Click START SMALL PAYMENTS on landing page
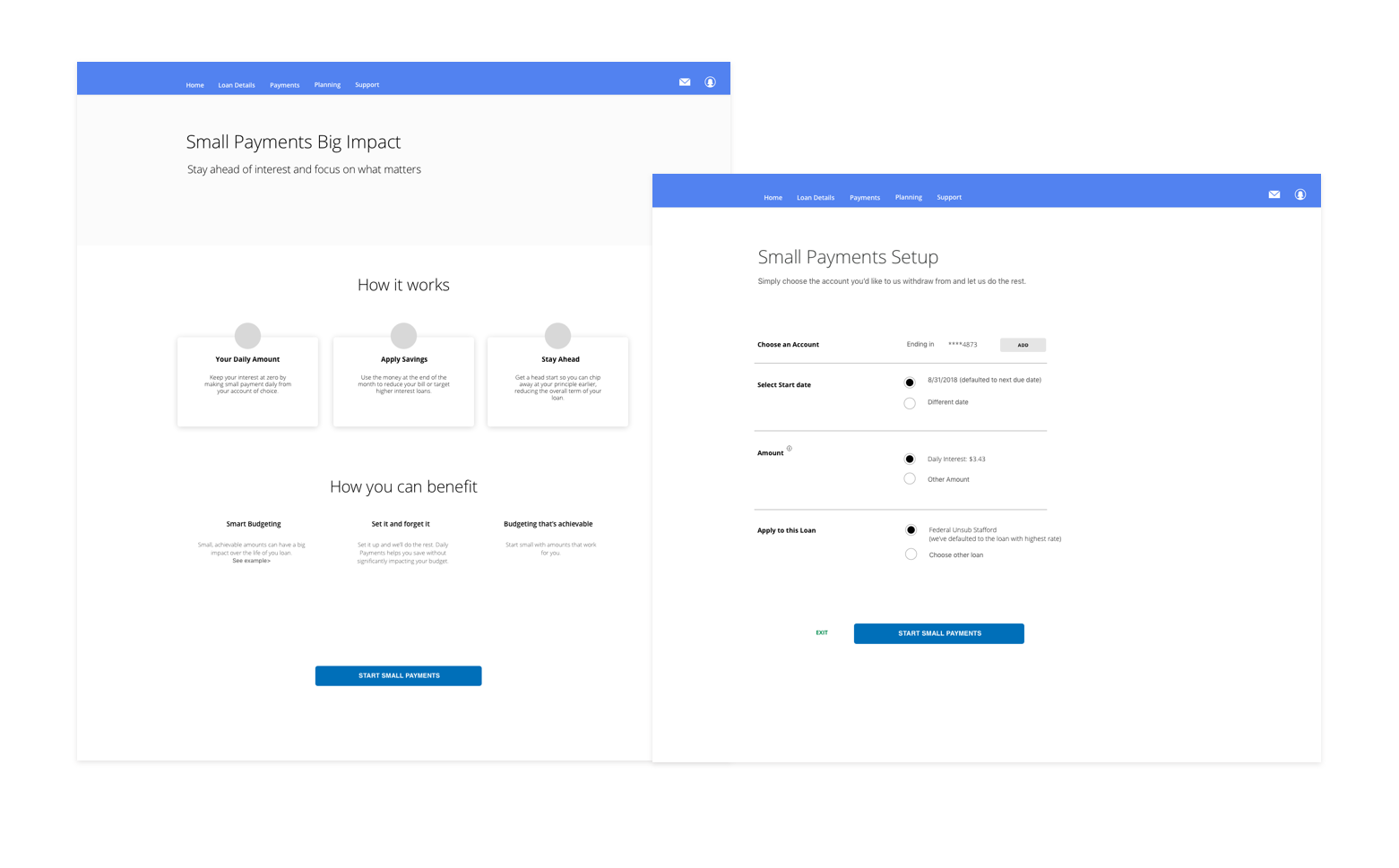The width and height of the screenshot is (1399, 868). pos(398,675)
